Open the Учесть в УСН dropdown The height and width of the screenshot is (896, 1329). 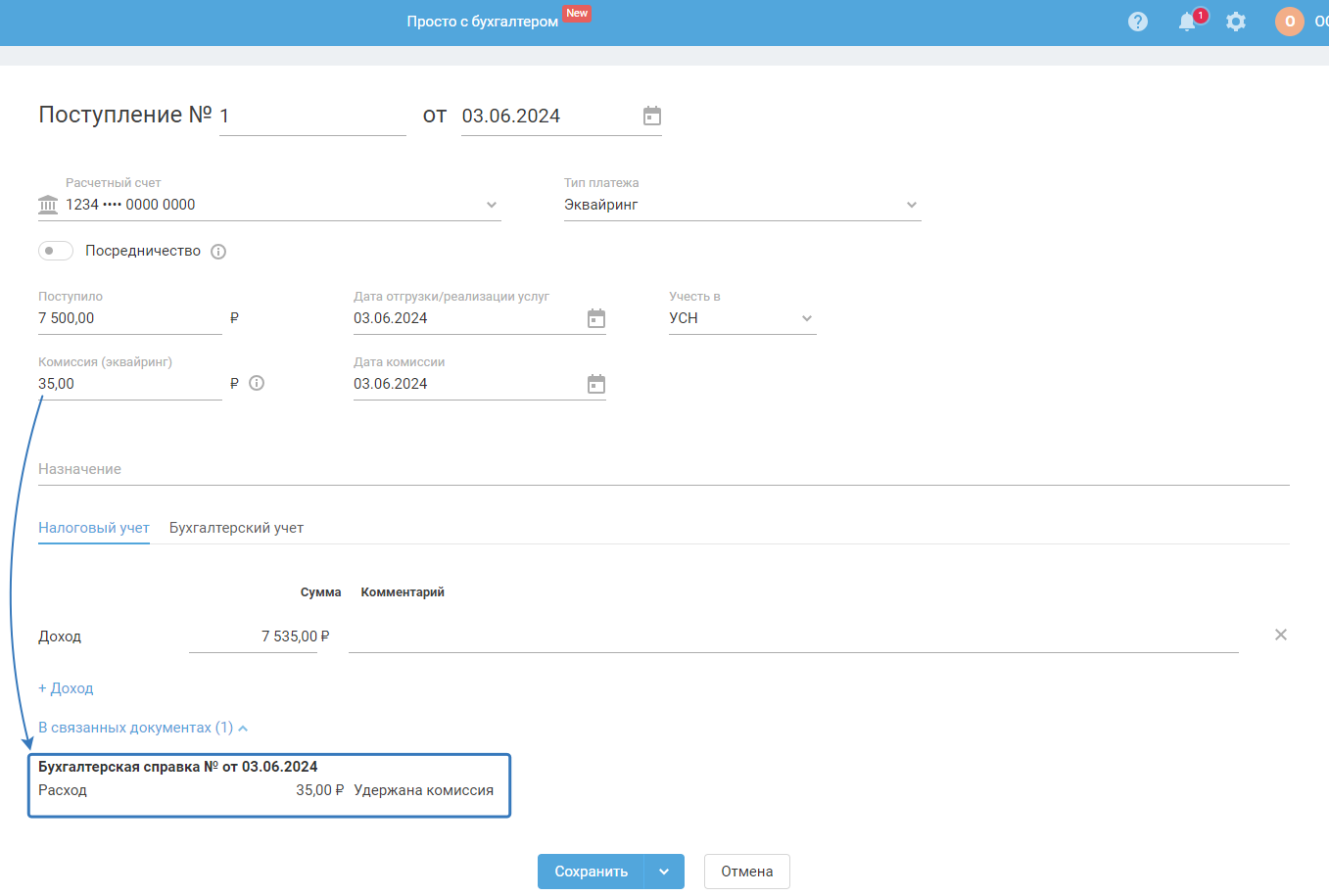click(x=806, y=318)
